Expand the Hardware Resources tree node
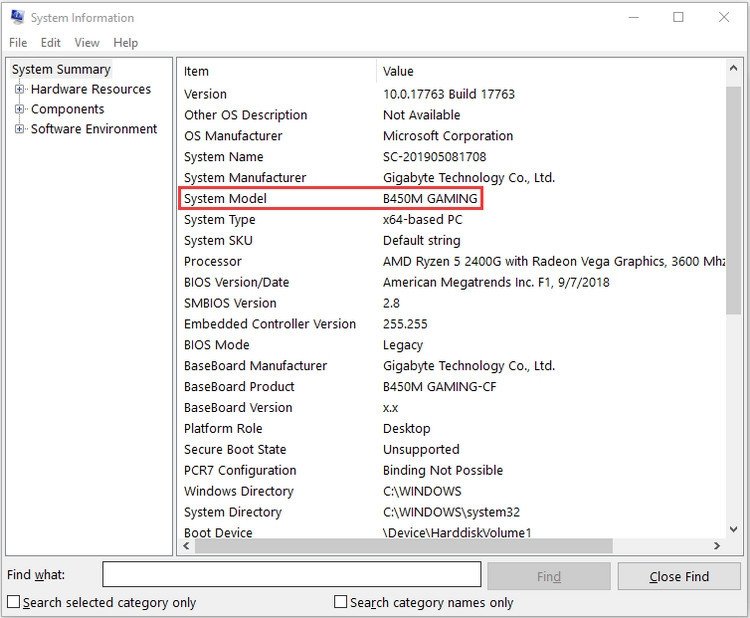 19,89
